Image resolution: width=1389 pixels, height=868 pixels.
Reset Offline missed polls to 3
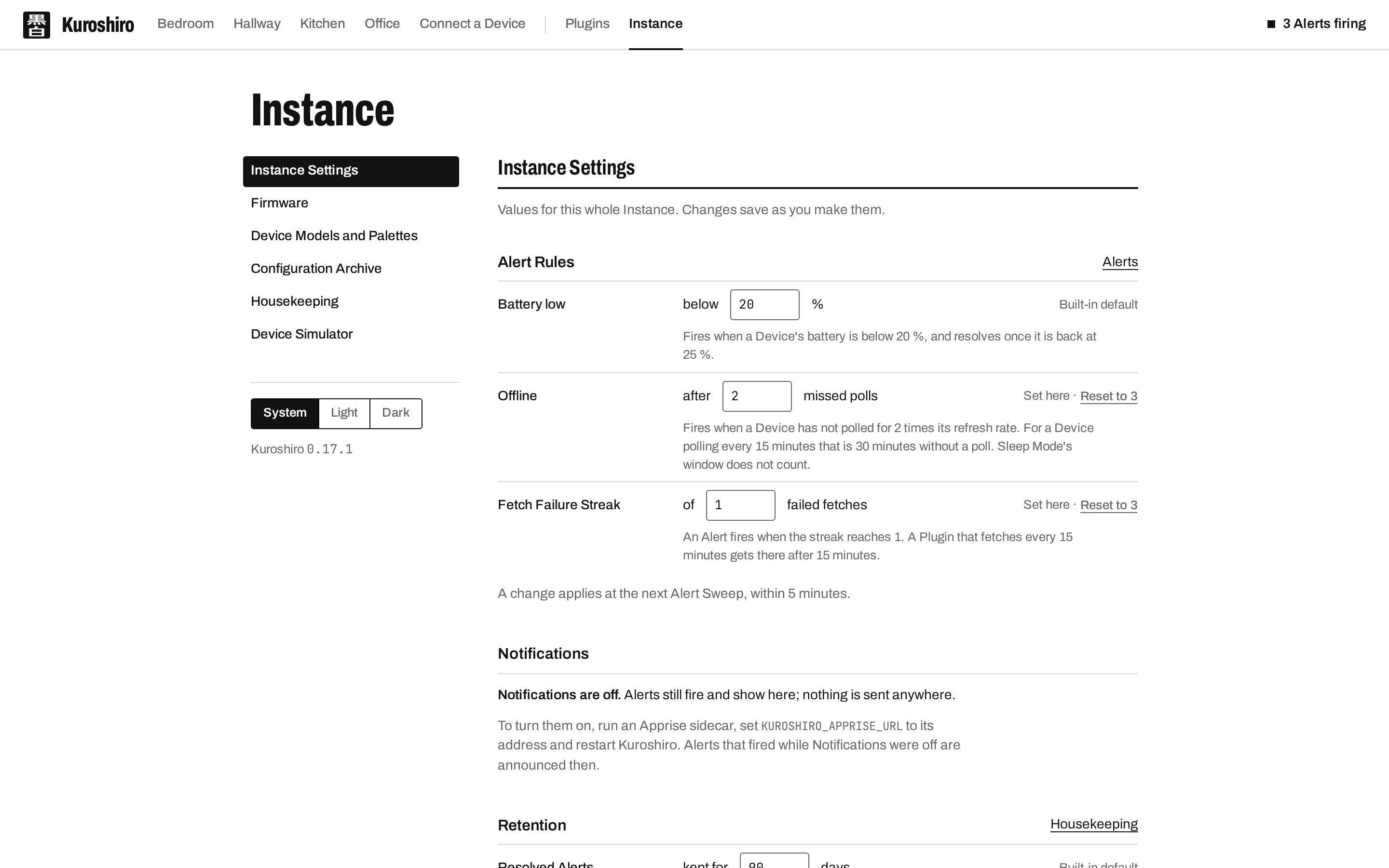[x=1108, y=396]
